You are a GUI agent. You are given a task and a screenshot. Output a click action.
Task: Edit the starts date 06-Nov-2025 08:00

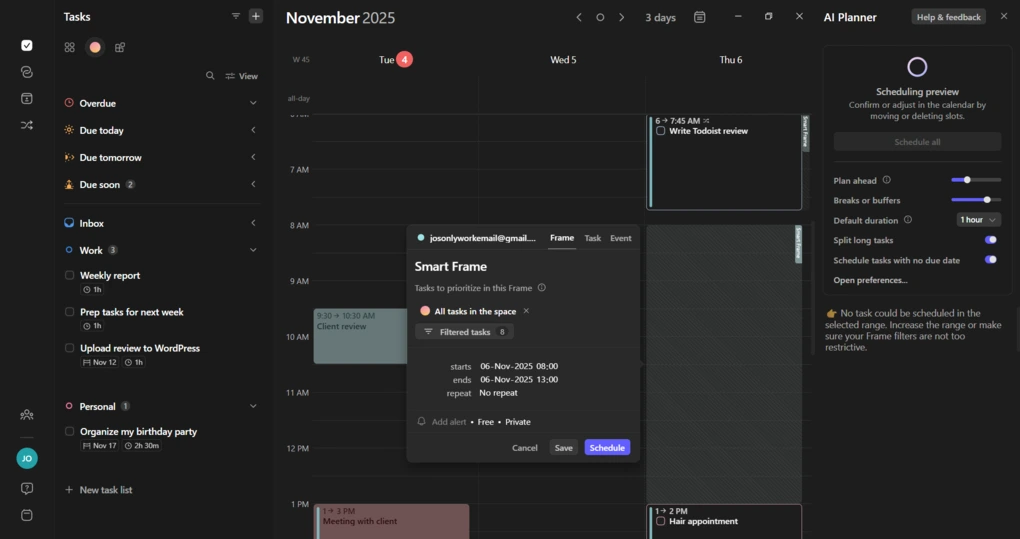[519, 366]
